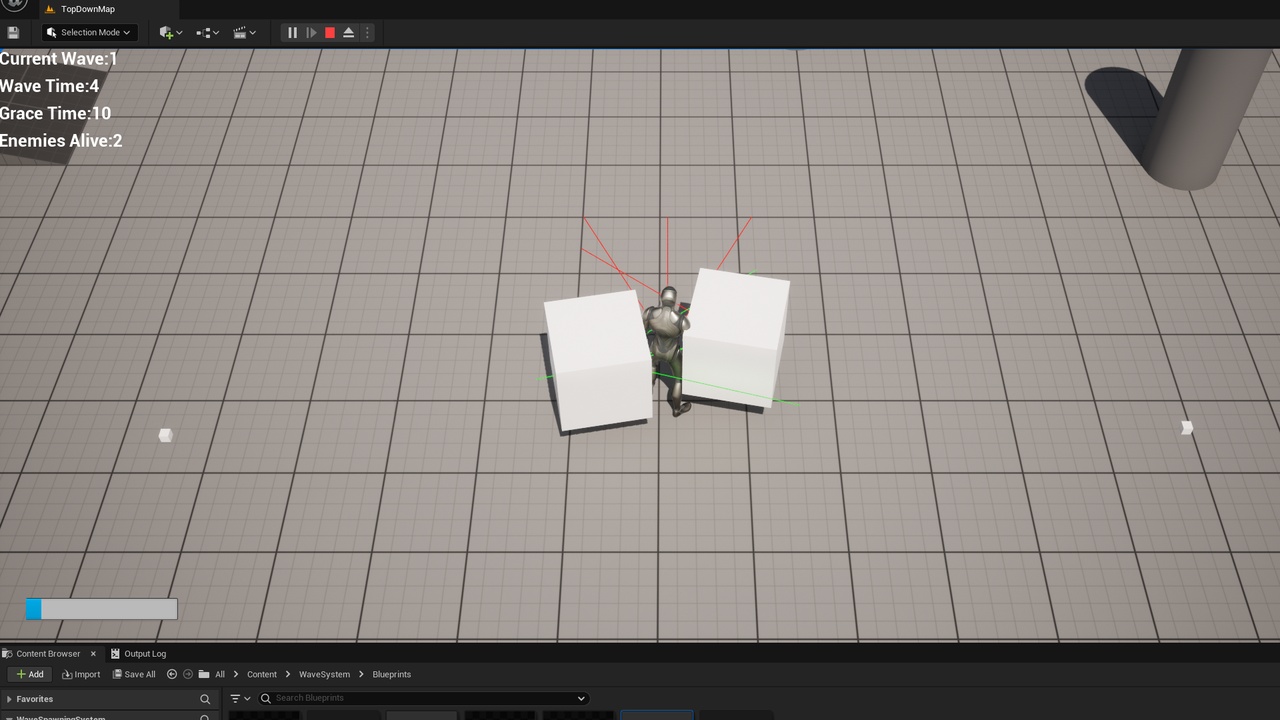Focus the Search Blueprints field
Image resolution: width=1280 pixels, height=720 pixels.
423,698
